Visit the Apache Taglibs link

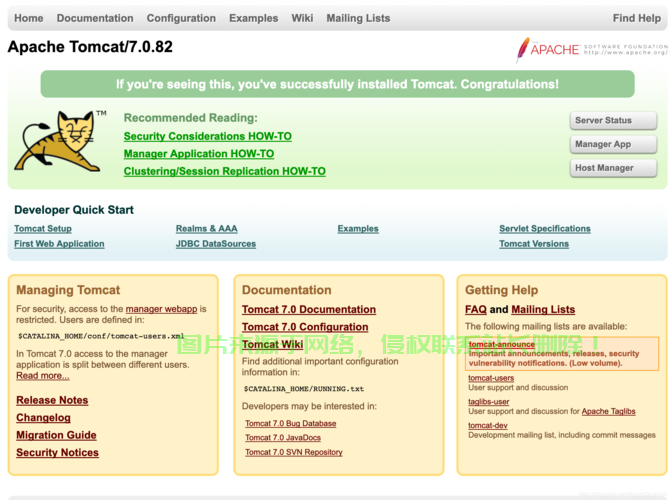pos(608,411)
